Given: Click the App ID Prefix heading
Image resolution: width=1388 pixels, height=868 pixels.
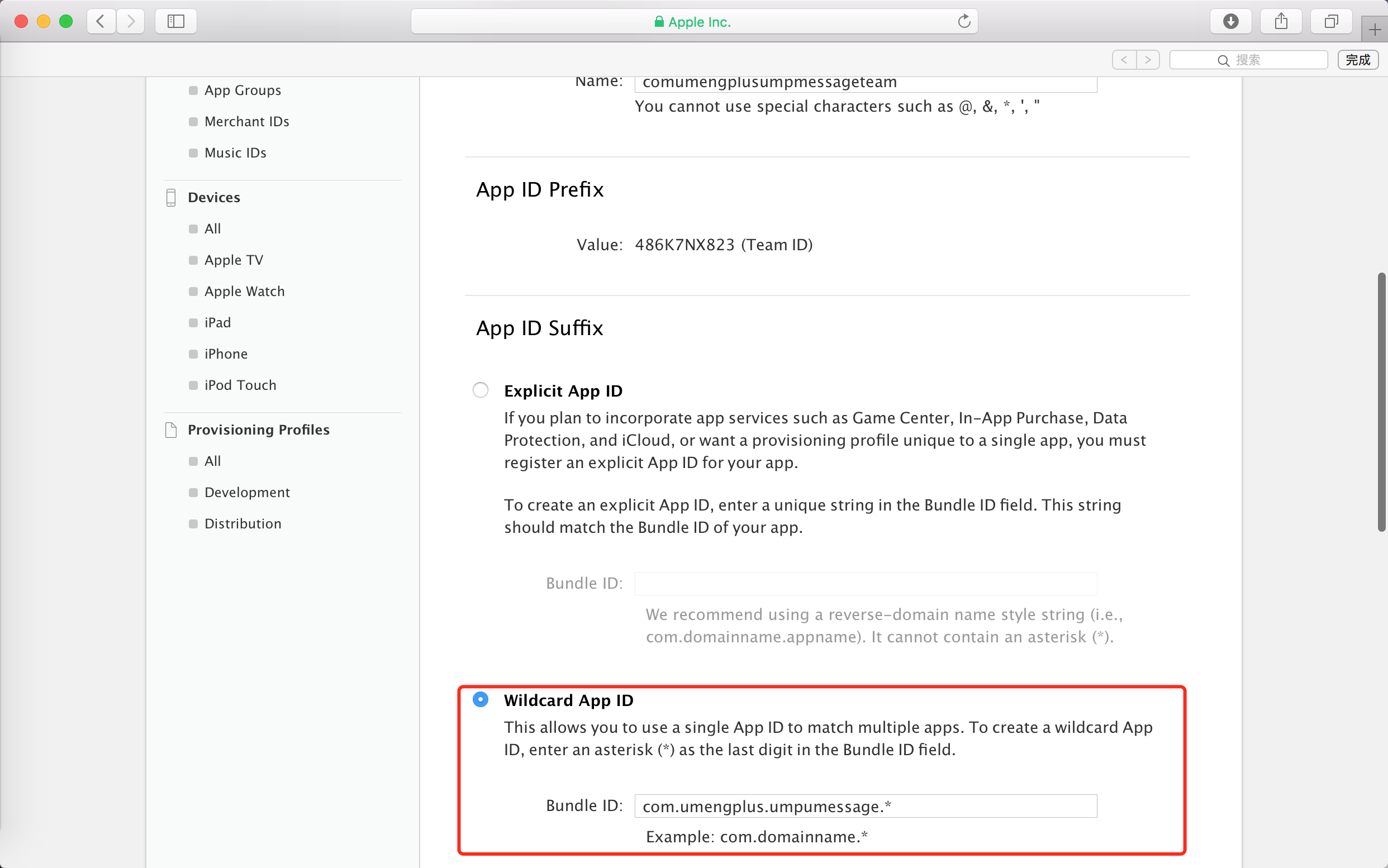Looking at the screenshot, I should point(540,190).
